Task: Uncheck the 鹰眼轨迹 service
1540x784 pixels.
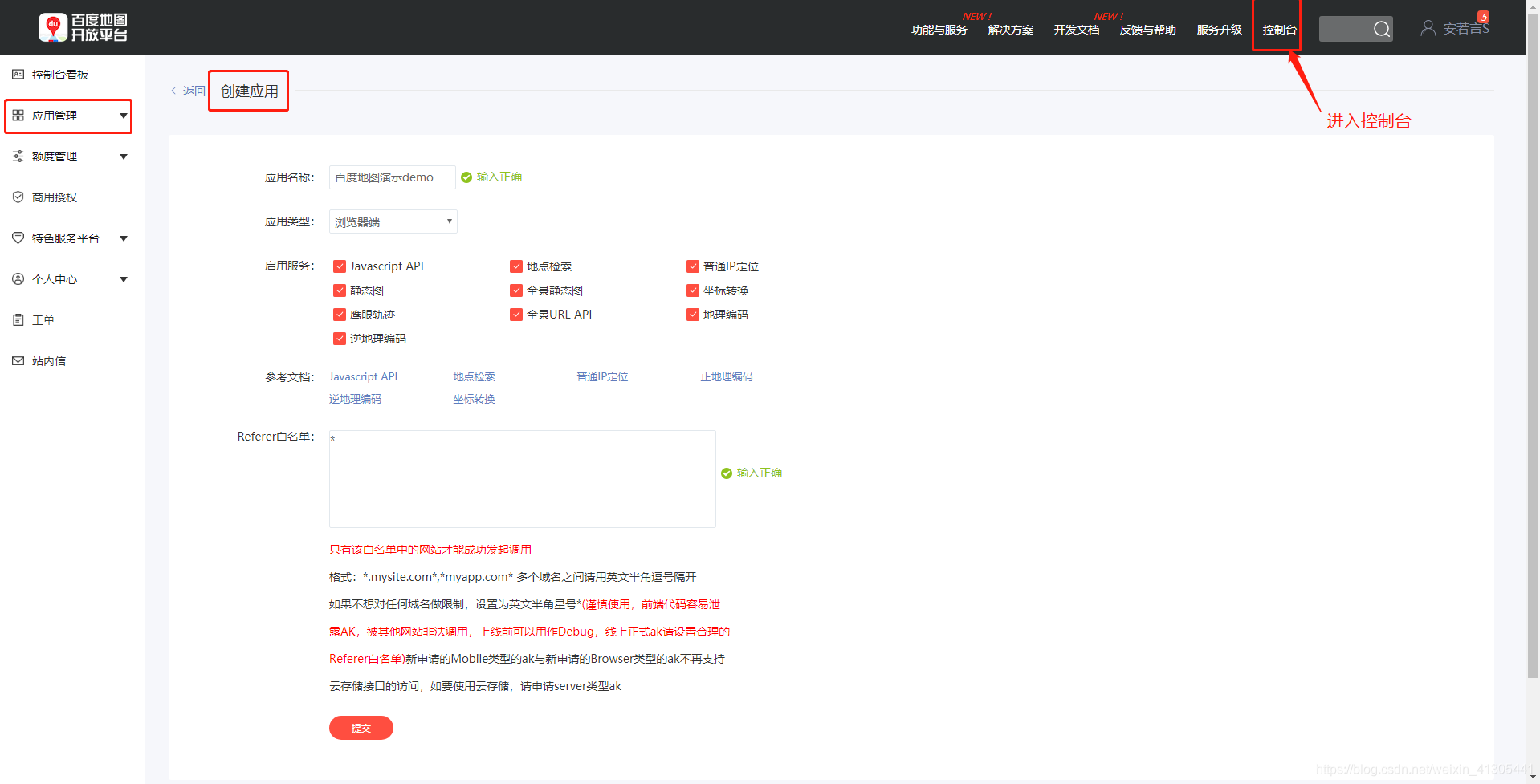Action: coord(340,315)
